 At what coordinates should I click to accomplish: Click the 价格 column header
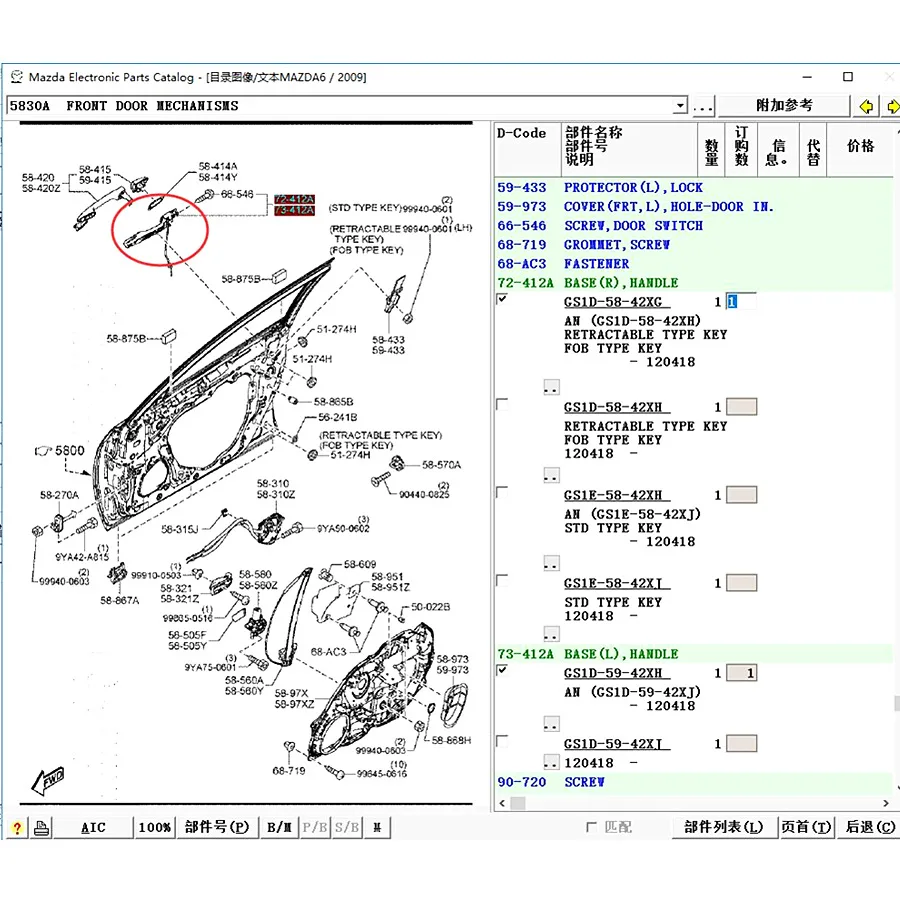pos(859,149)
